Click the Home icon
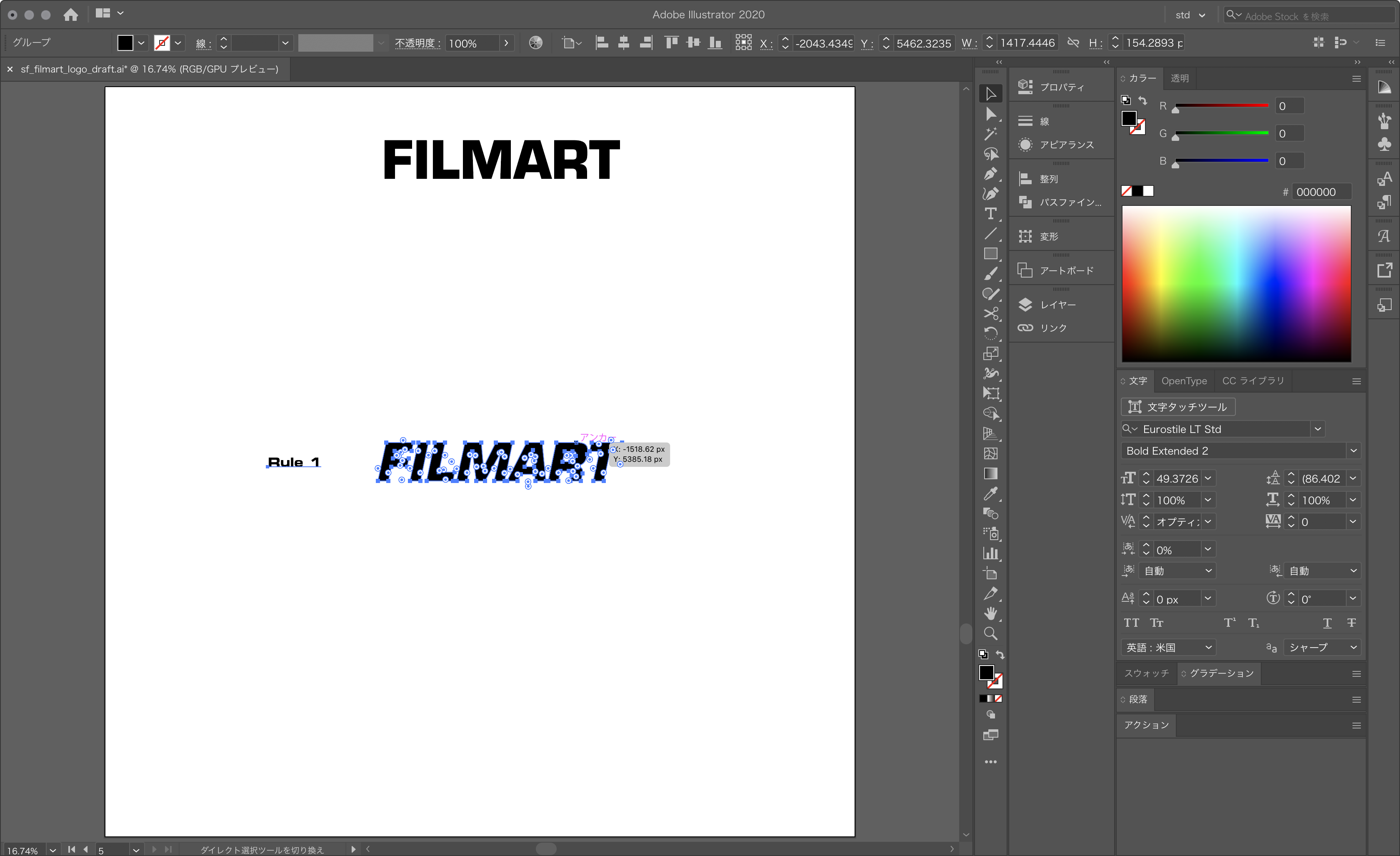The image size is (1400, 856). click(70, 14)
